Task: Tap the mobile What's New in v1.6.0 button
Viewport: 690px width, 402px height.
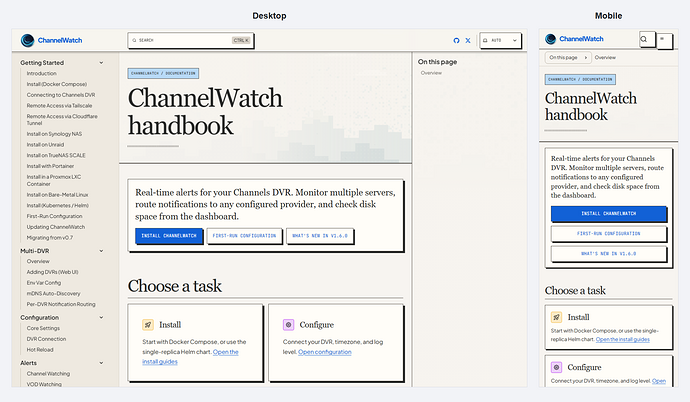Action: (609, 254)
